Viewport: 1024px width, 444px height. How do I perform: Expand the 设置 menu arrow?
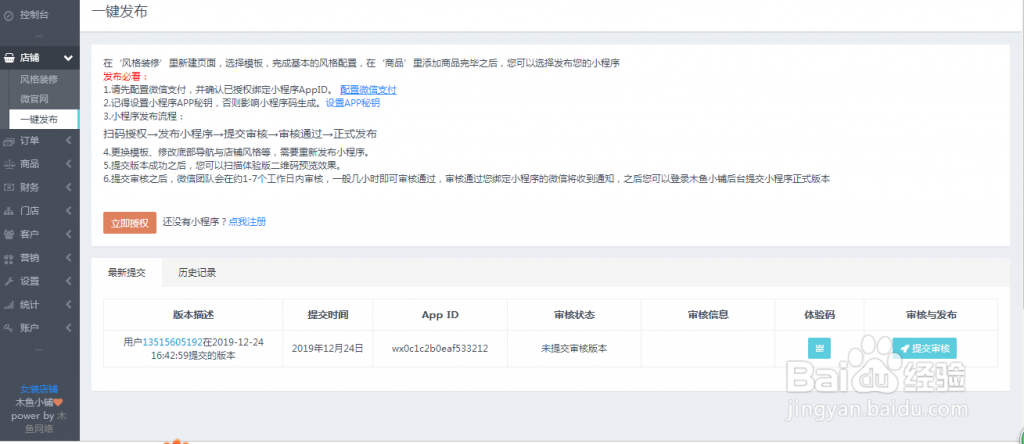(x=69, y=281)
